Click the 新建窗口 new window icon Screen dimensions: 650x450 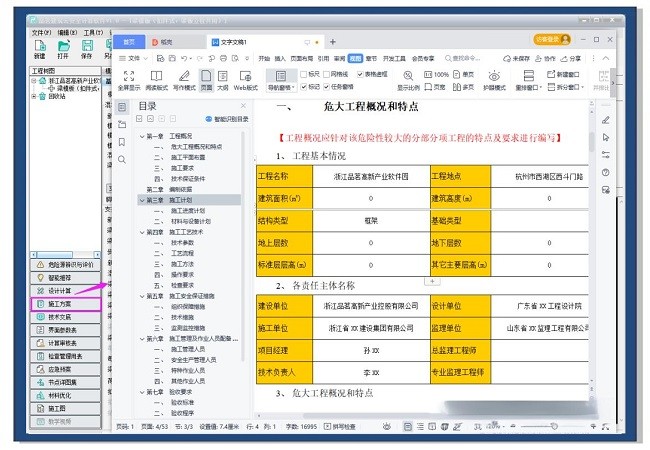[x=551, y=74]
